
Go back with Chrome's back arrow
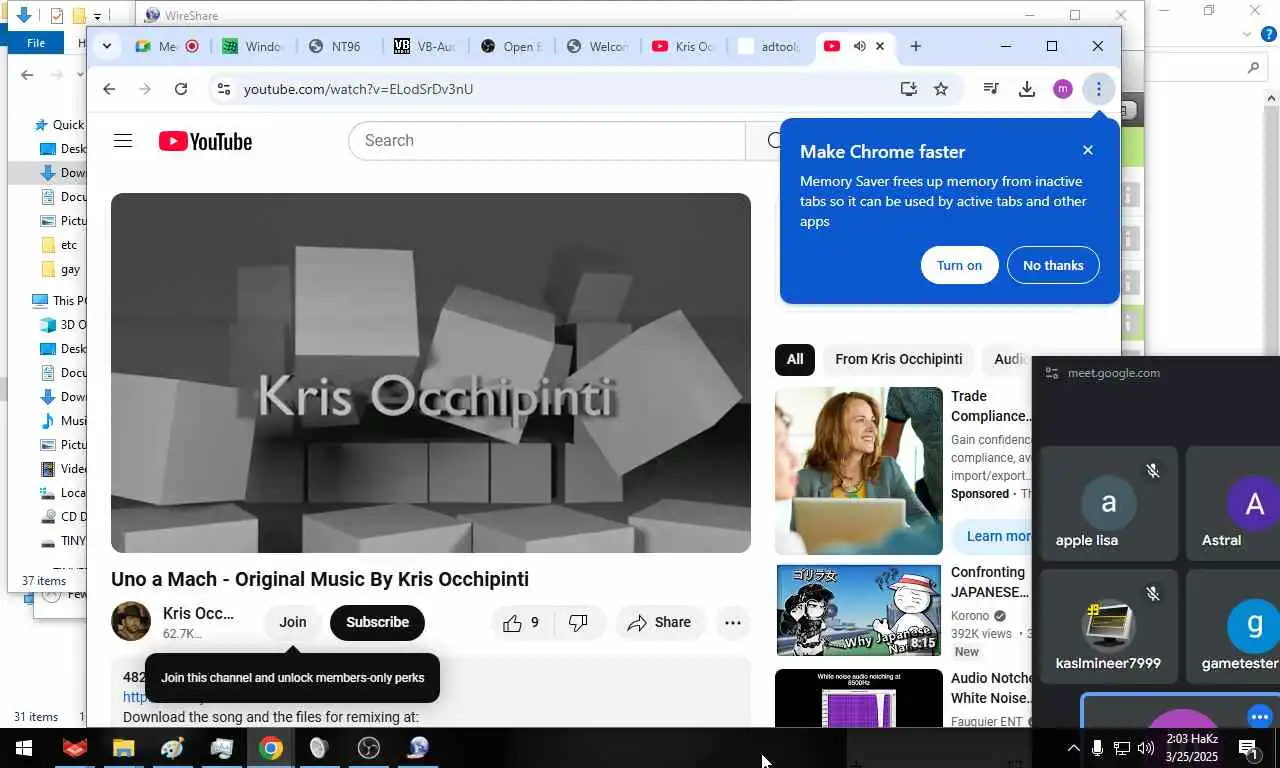click(x=109, y=89)
